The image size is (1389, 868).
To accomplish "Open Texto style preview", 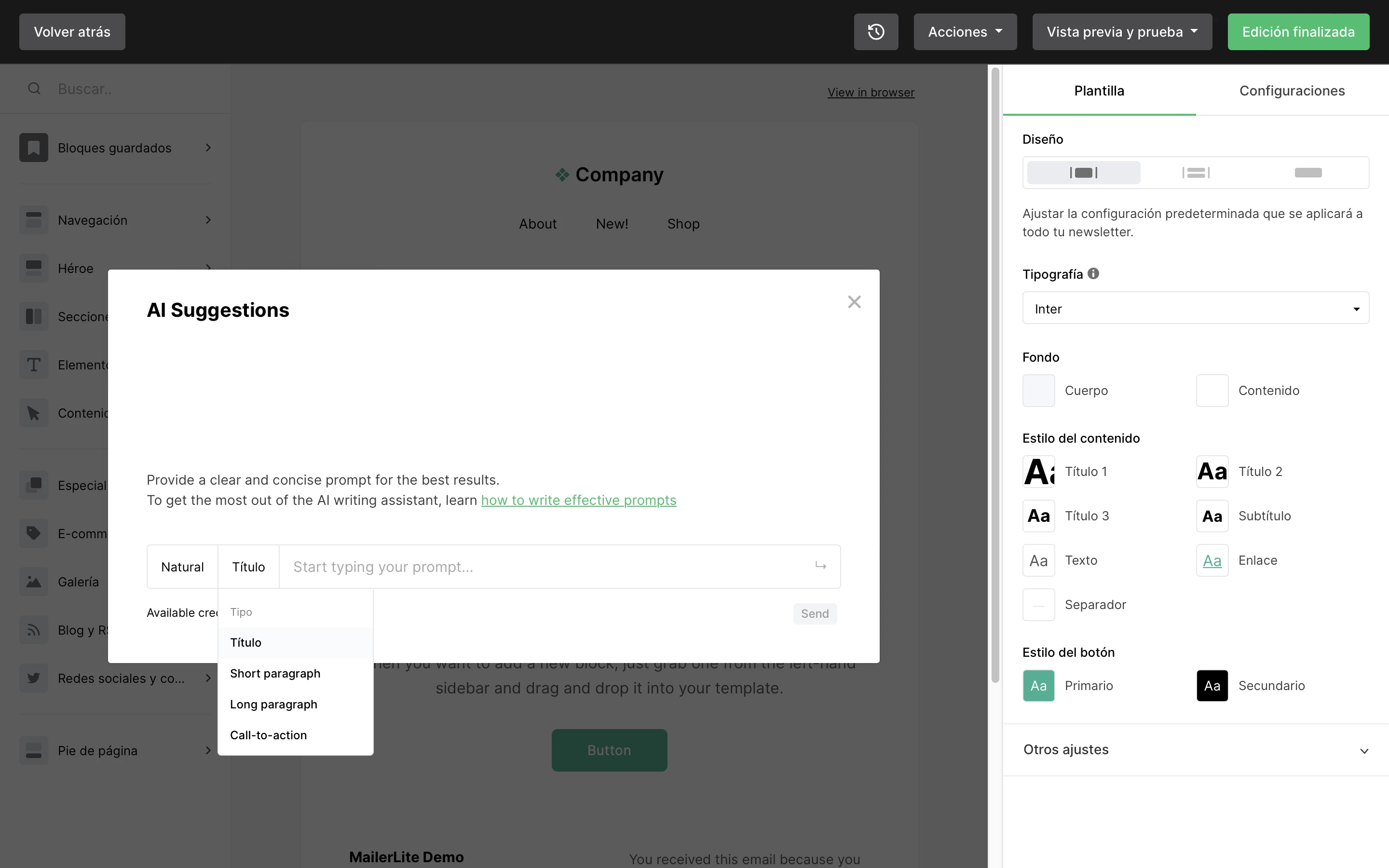I will [1039, 560].
